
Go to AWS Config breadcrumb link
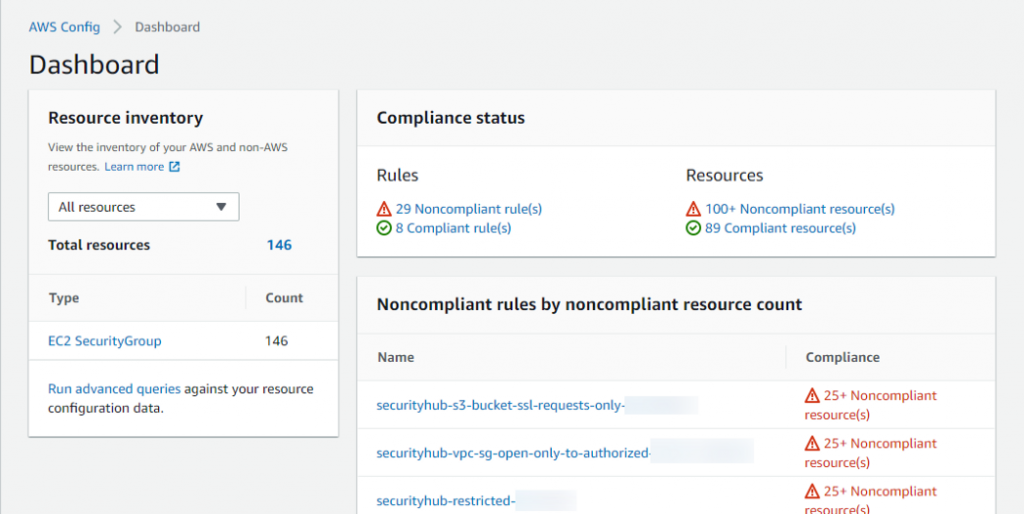[x=64, y=27]
